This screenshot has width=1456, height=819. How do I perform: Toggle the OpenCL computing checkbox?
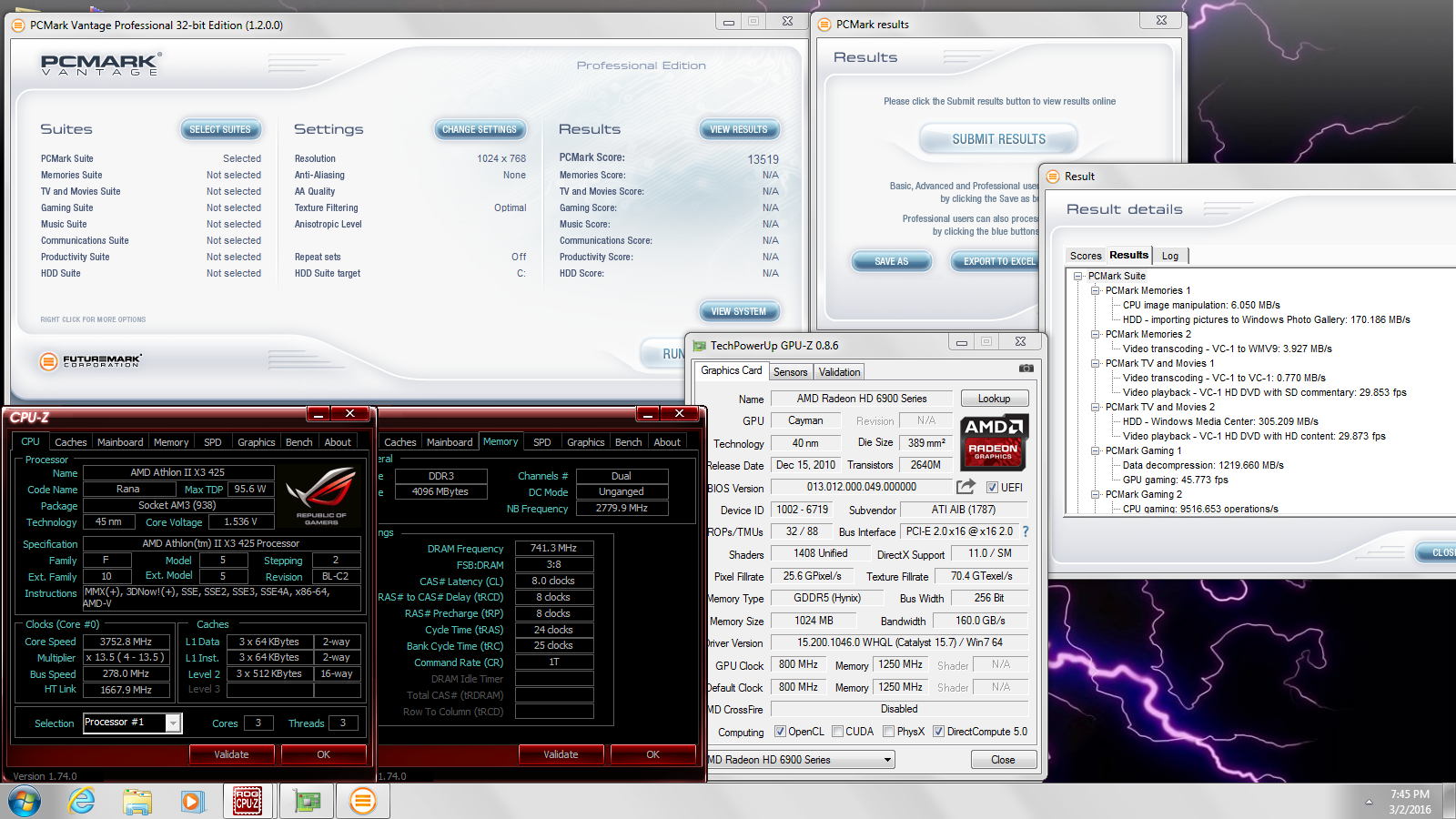point(780,732)
